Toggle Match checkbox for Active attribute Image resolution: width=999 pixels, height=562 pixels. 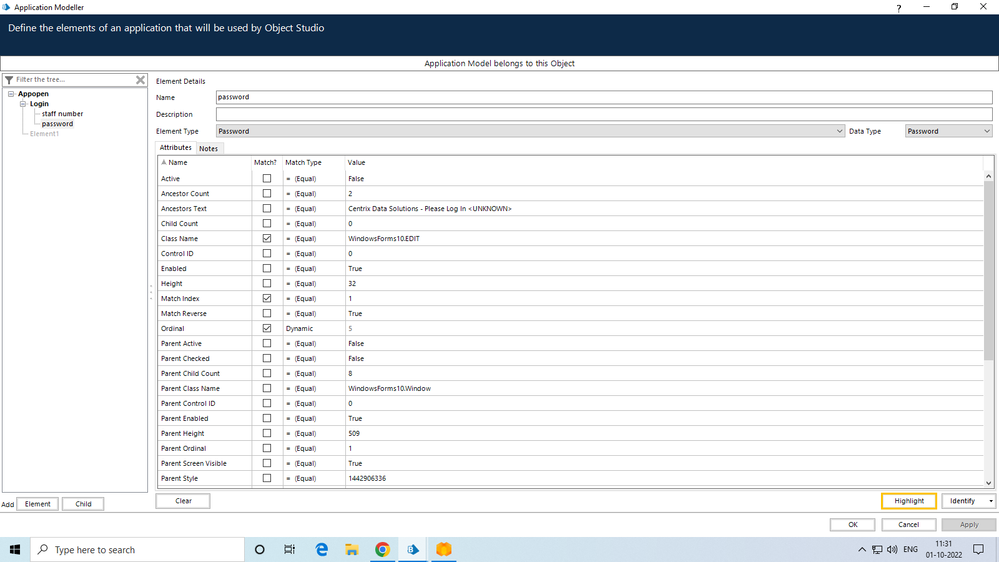[266, 178]
